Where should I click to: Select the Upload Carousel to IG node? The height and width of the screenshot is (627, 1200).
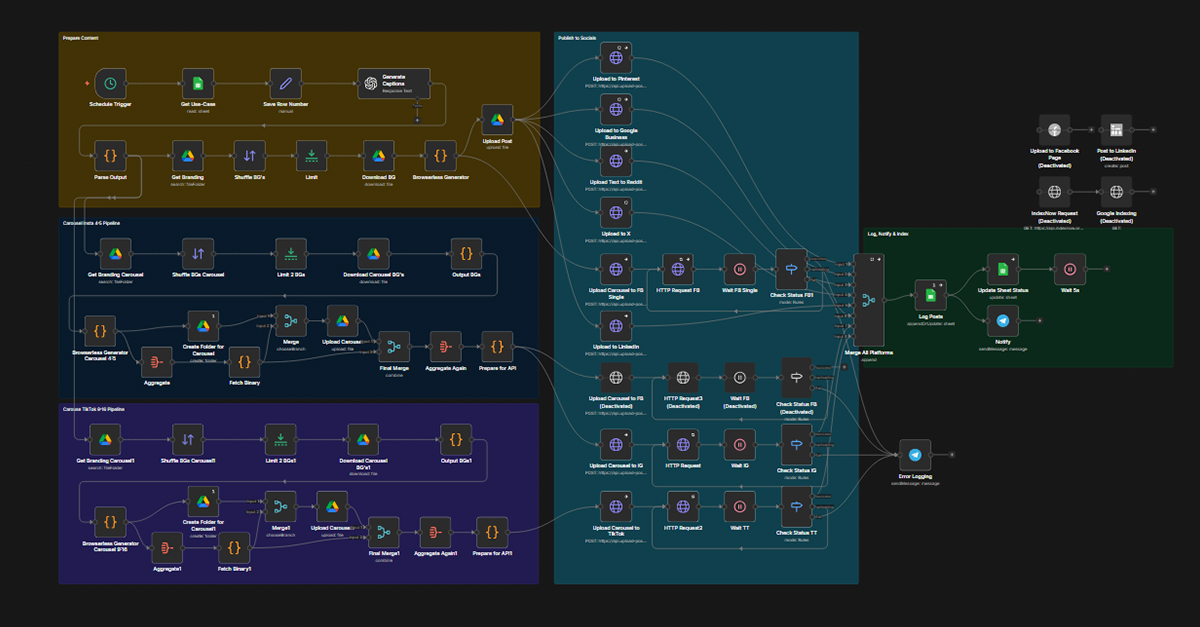click(x=616, y=444)
